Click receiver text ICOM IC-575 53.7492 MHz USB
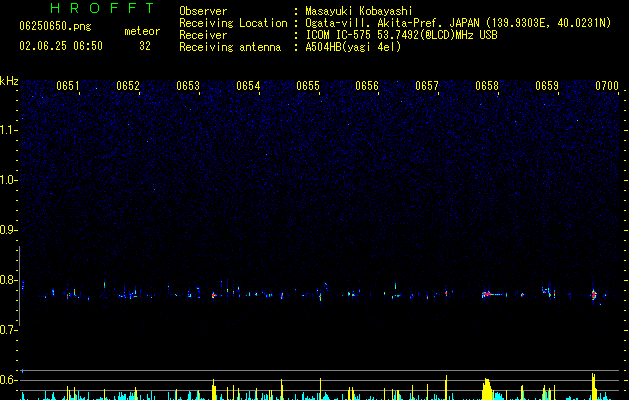Screen dimensions: 629x400 click(x=402, y=35)
